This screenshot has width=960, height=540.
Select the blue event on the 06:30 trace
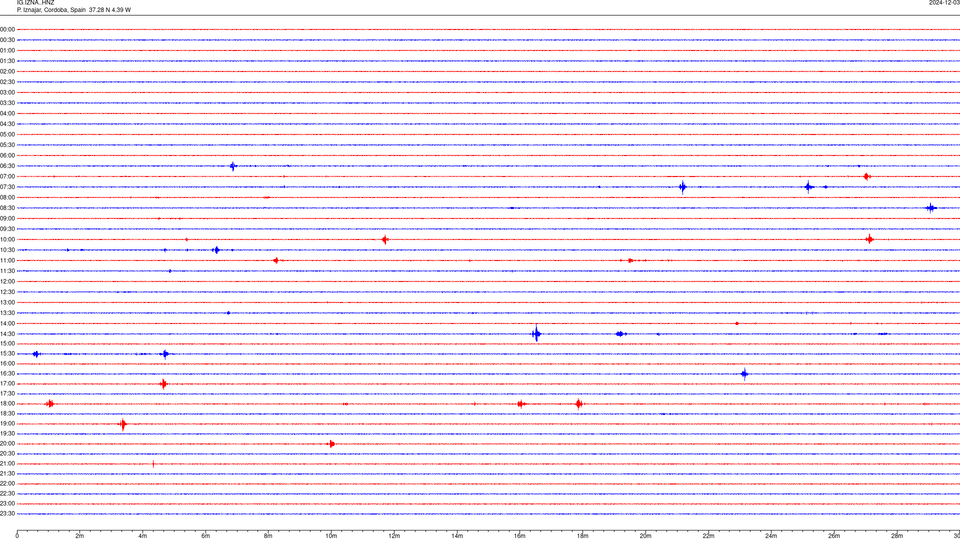[233, 166]
